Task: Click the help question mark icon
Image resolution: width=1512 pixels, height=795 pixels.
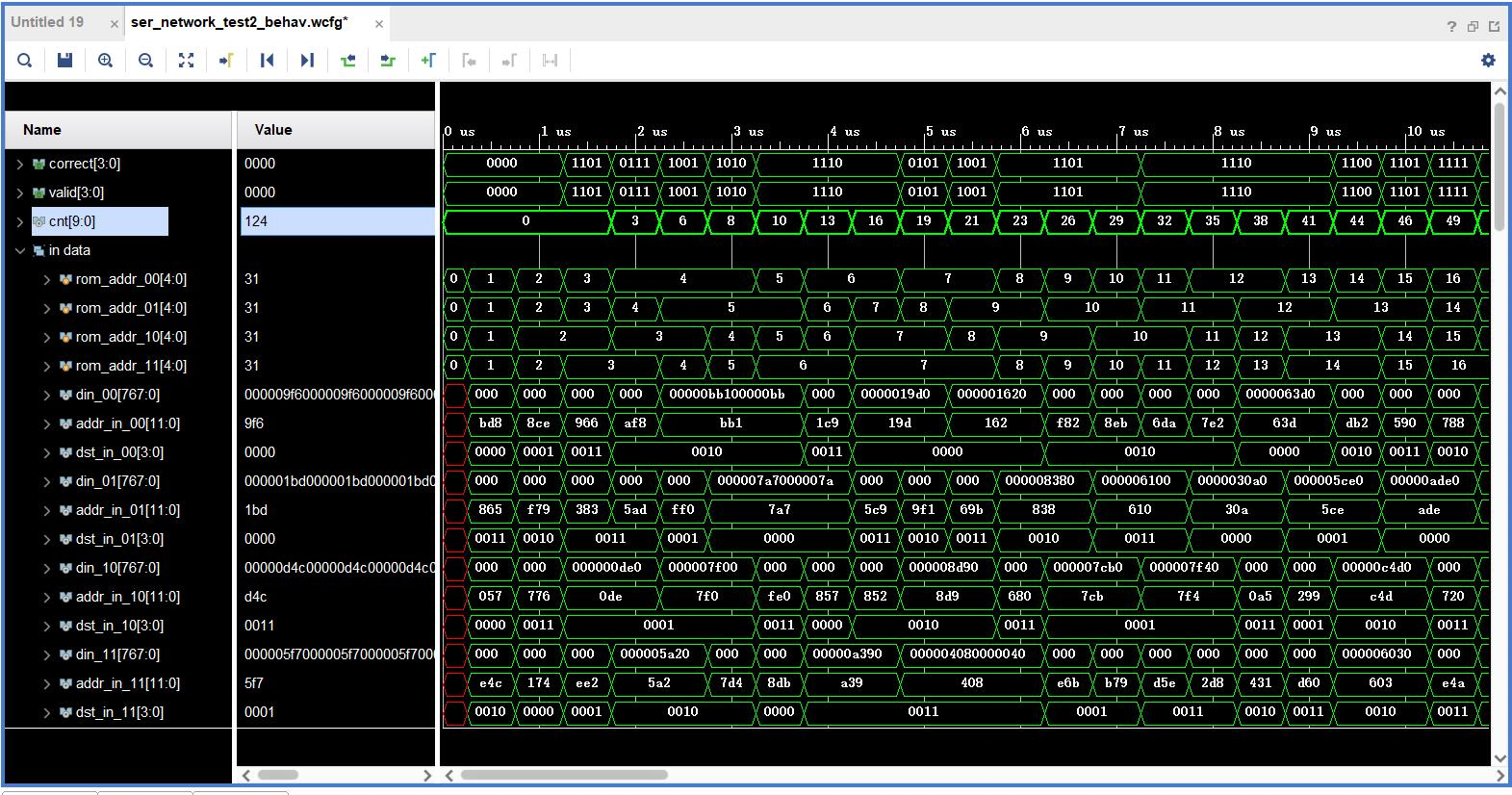Action: (x=1451, y=26)
